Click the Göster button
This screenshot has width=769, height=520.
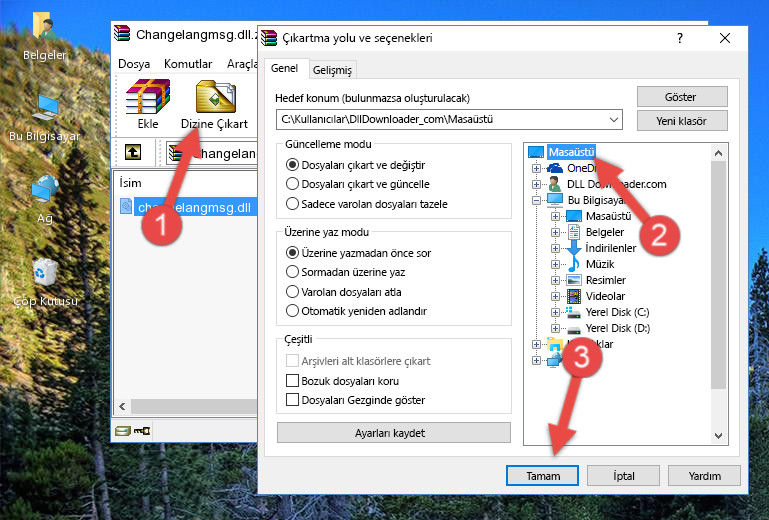coord(682,97)
